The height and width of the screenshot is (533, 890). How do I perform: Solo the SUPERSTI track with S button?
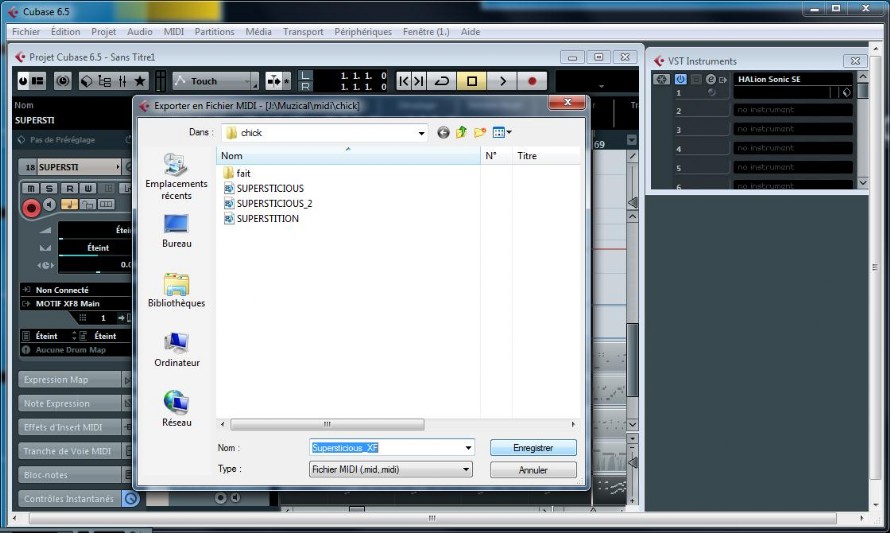49,188
